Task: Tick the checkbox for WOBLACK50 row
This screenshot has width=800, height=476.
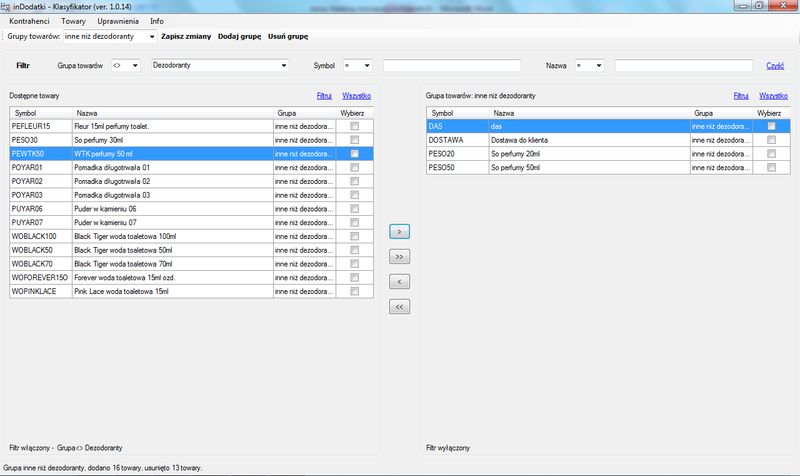Action: [x=355, y=250]
